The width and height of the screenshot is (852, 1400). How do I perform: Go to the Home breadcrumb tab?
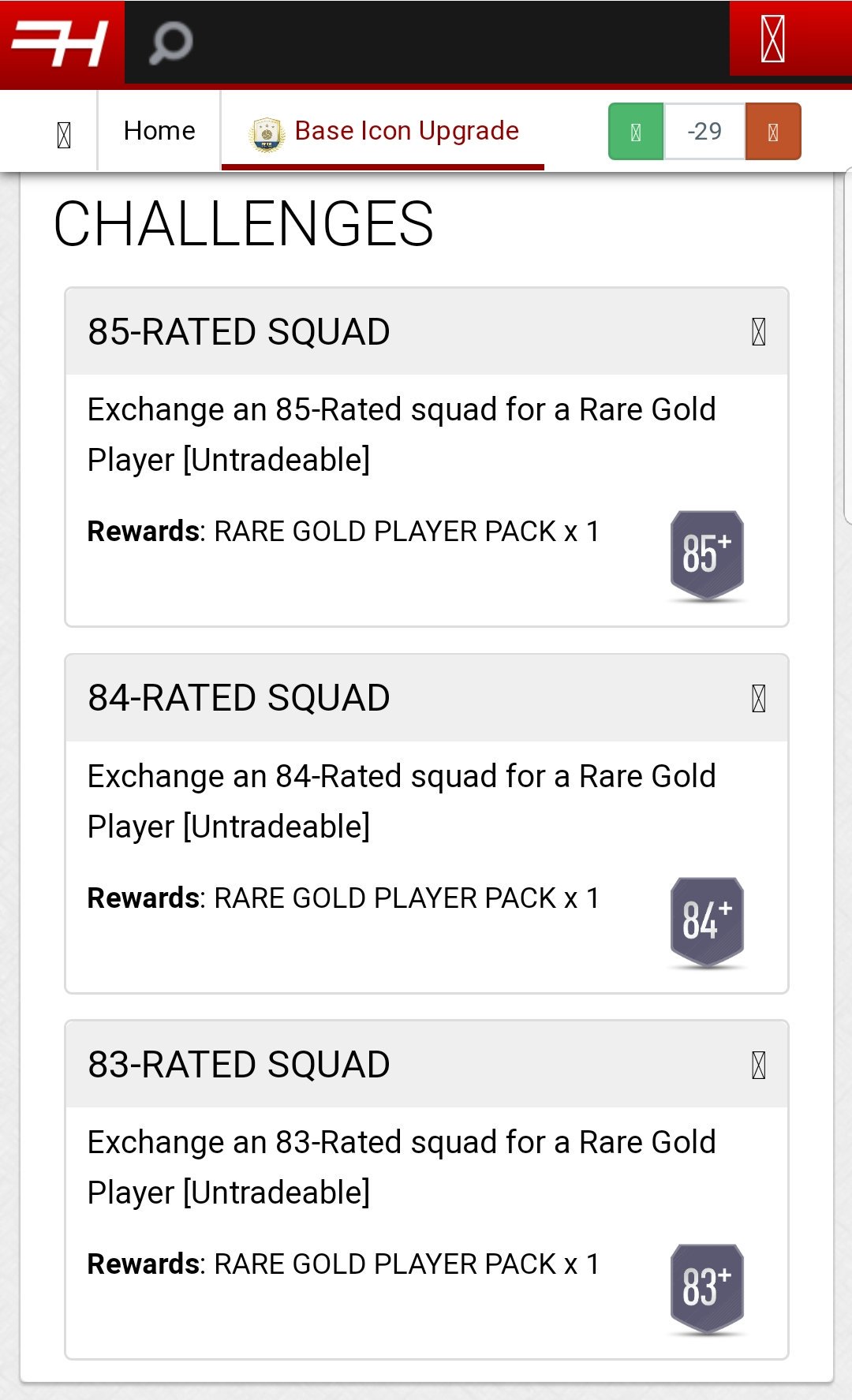tap(159, 131)
